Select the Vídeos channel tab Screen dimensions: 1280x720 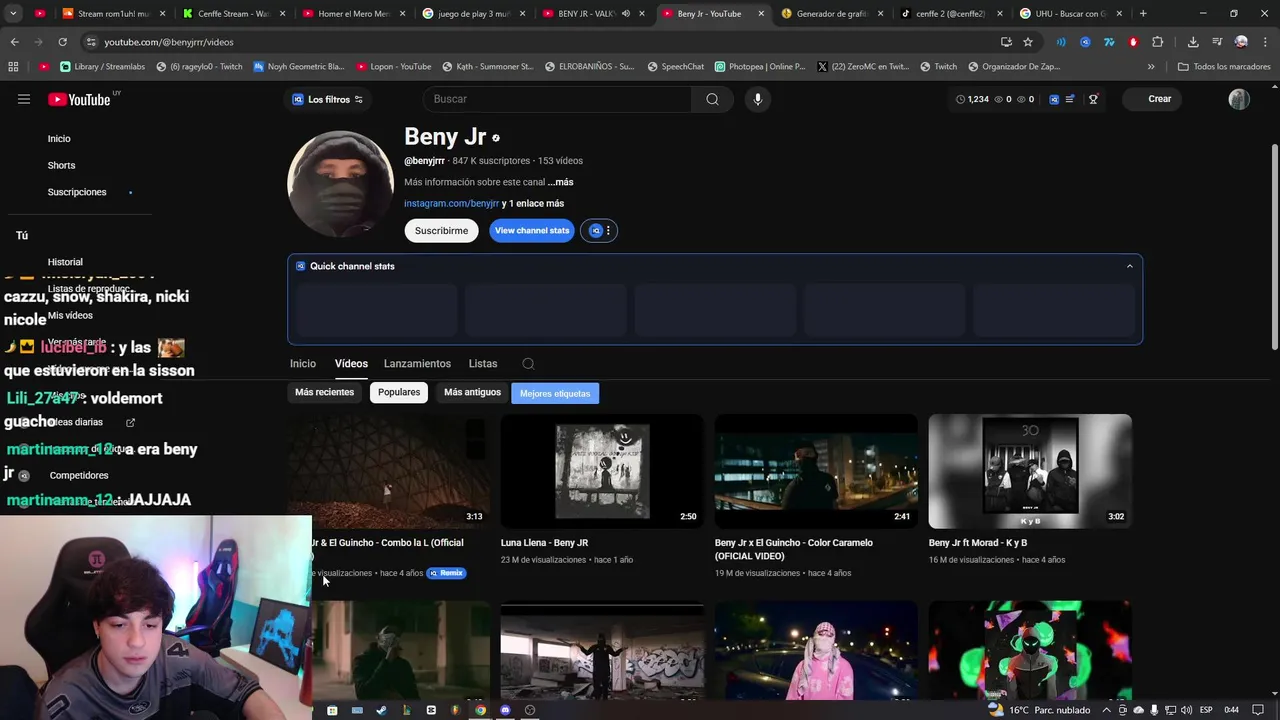pyautogui.click(x=351, y=364)
